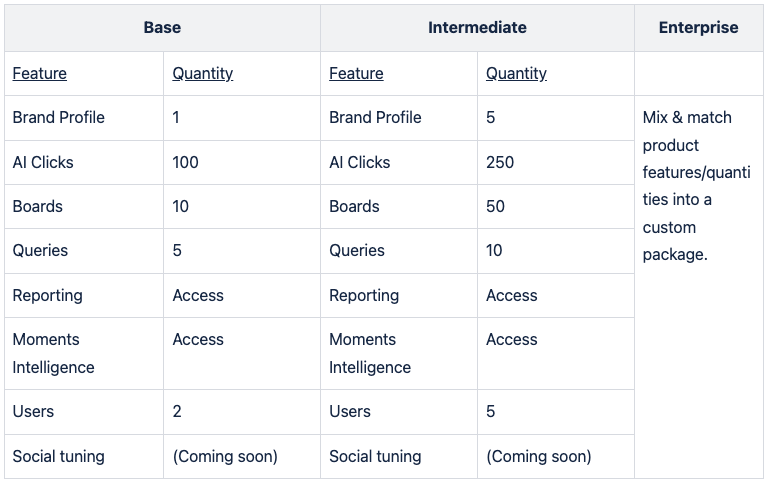Click the underlined Feature link under Base
The width and height of the screenshot is (769, 481).
[x=40, y=73]
